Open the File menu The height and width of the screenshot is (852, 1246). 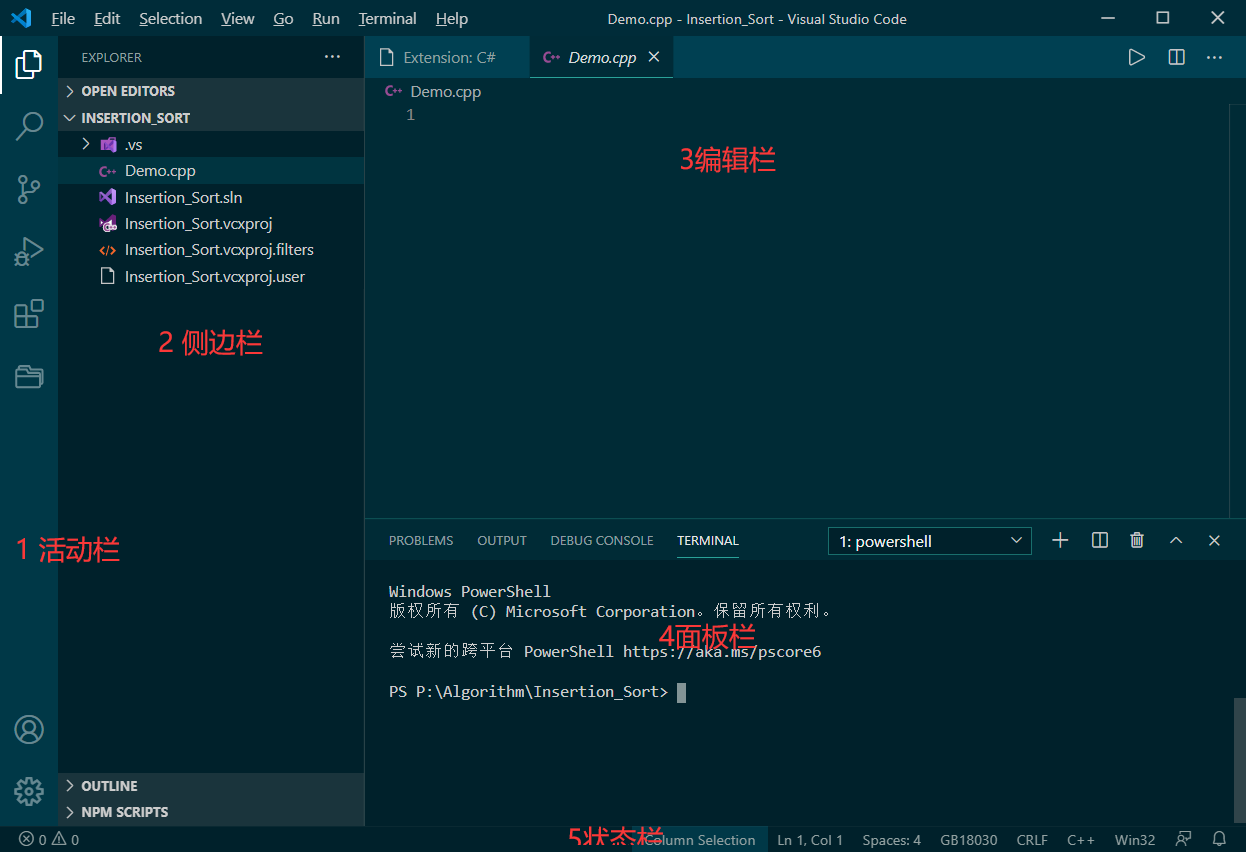pyautogui.click(x=63, y=18)
